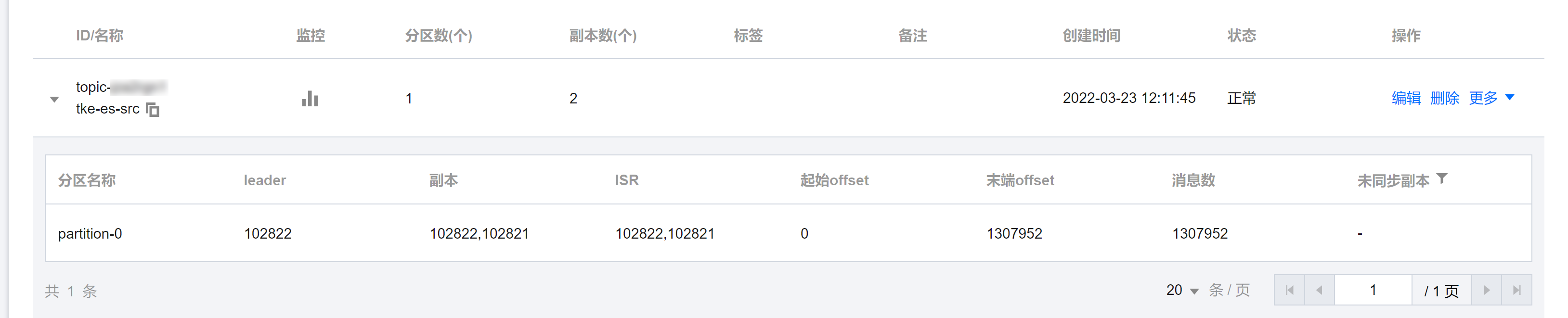The height and width of the screenshot is (318, 1568).
Task: Select the partition-0 row
Action: point(788,233)
